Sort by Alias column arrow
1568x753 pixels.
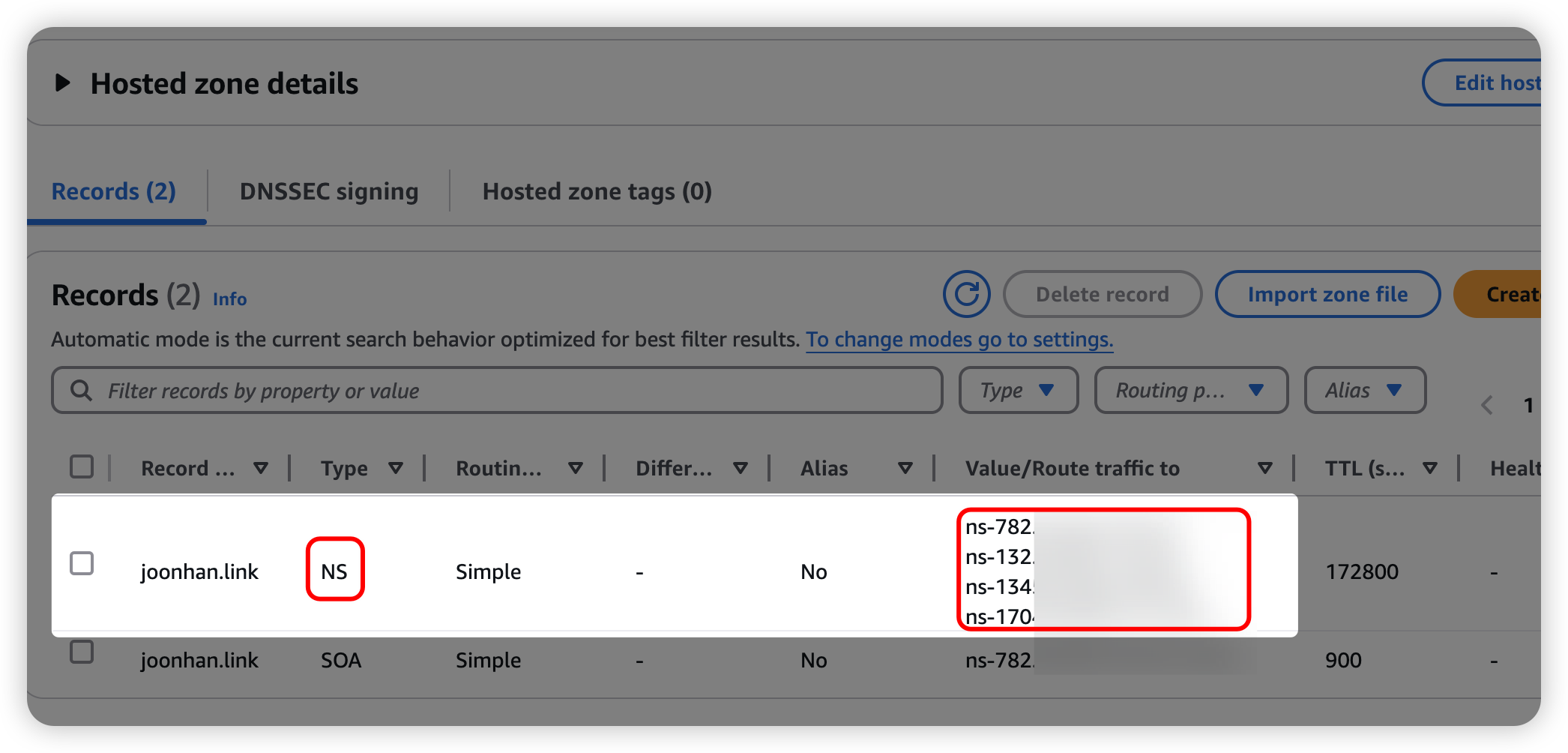[x=905, y=468]
